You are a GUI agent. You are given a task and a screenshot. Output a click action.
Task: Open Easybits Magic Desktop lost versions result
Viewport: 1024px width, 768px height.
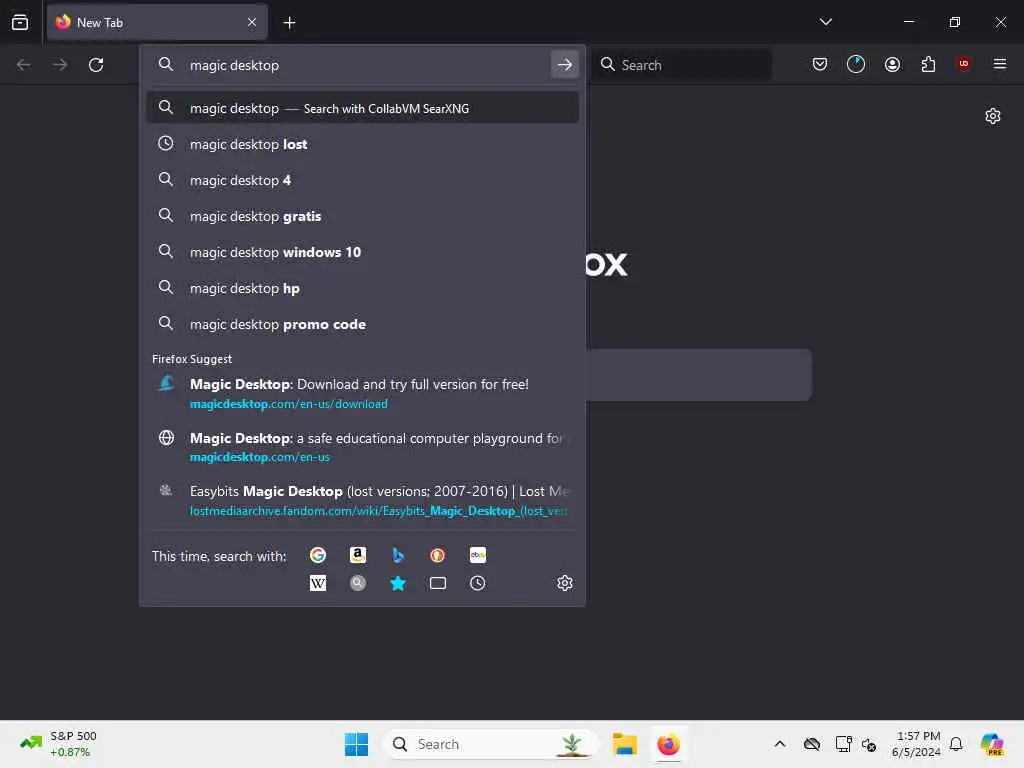tap(362, 500)
